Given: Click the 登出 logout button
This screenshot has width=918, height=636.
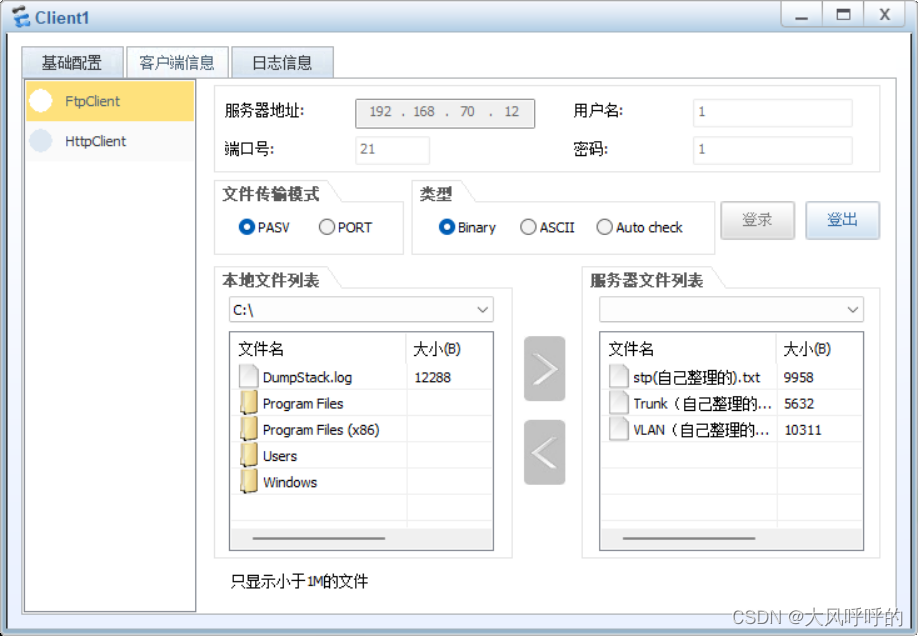Looking at the screenshot, I should point(842,220).
